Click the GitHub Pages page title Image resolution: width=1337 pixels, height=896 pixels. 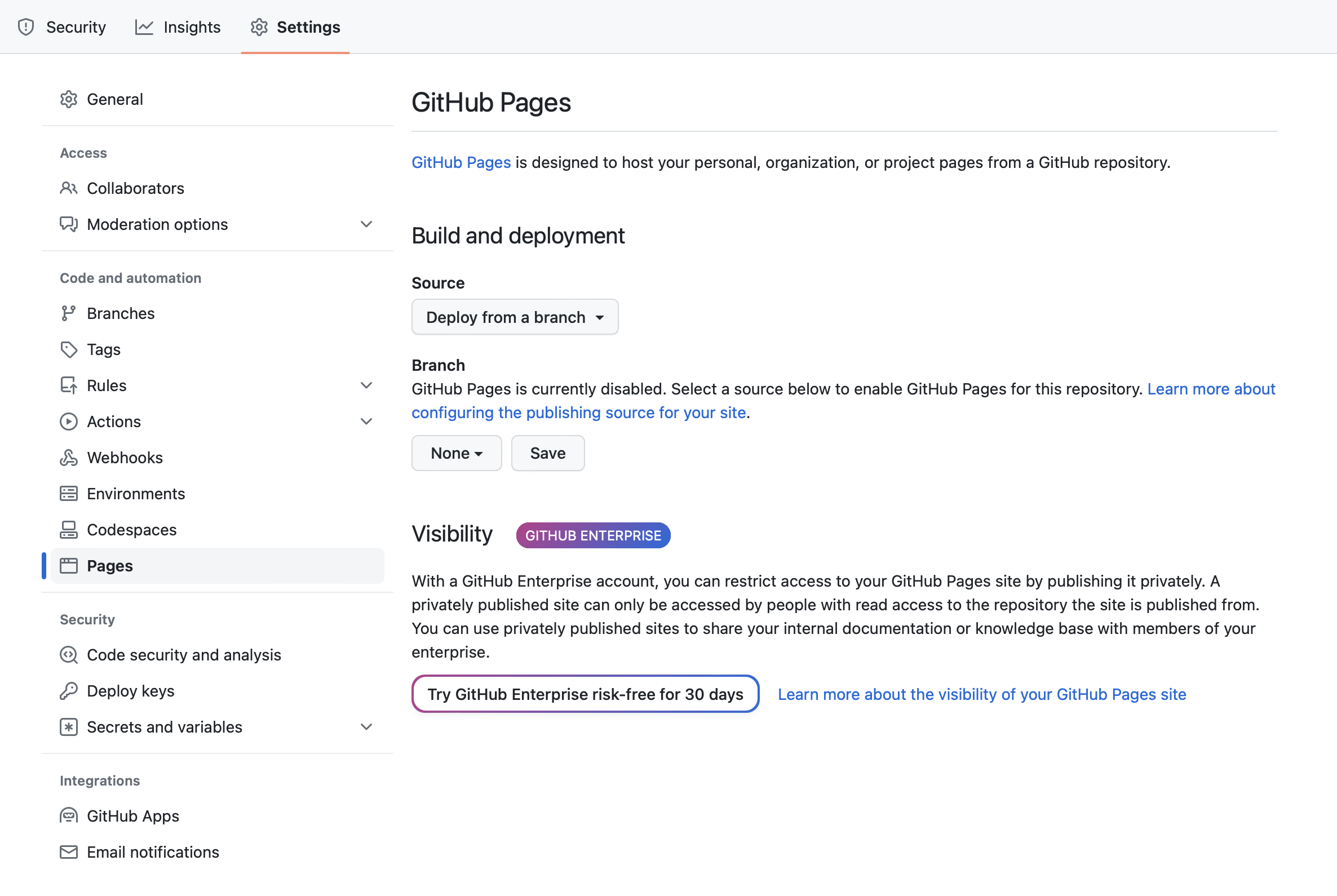tap(491, 103)
